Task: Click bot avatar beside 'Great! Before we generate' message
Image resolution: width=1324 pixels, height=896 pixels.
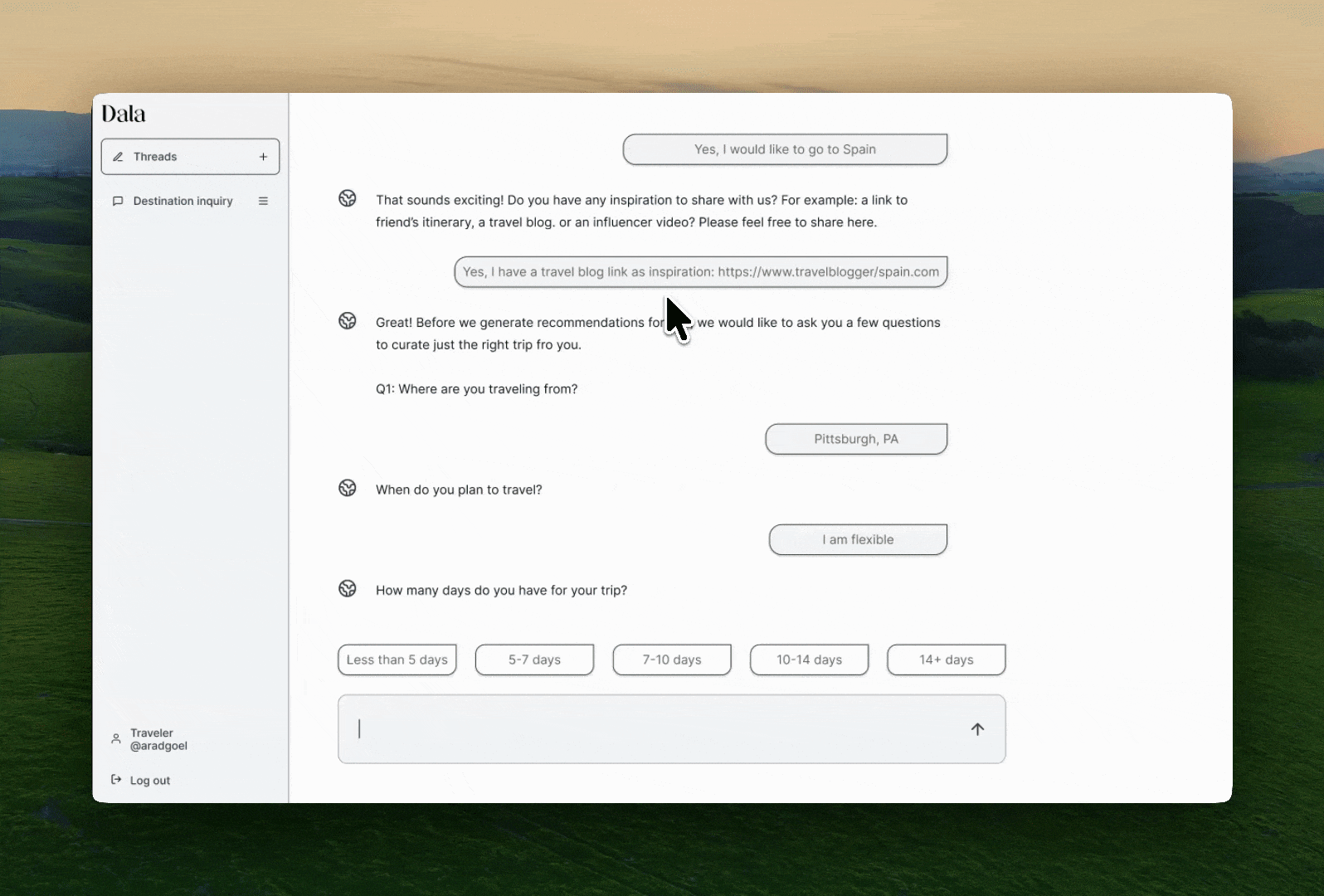Action: (x=348, y=320)
